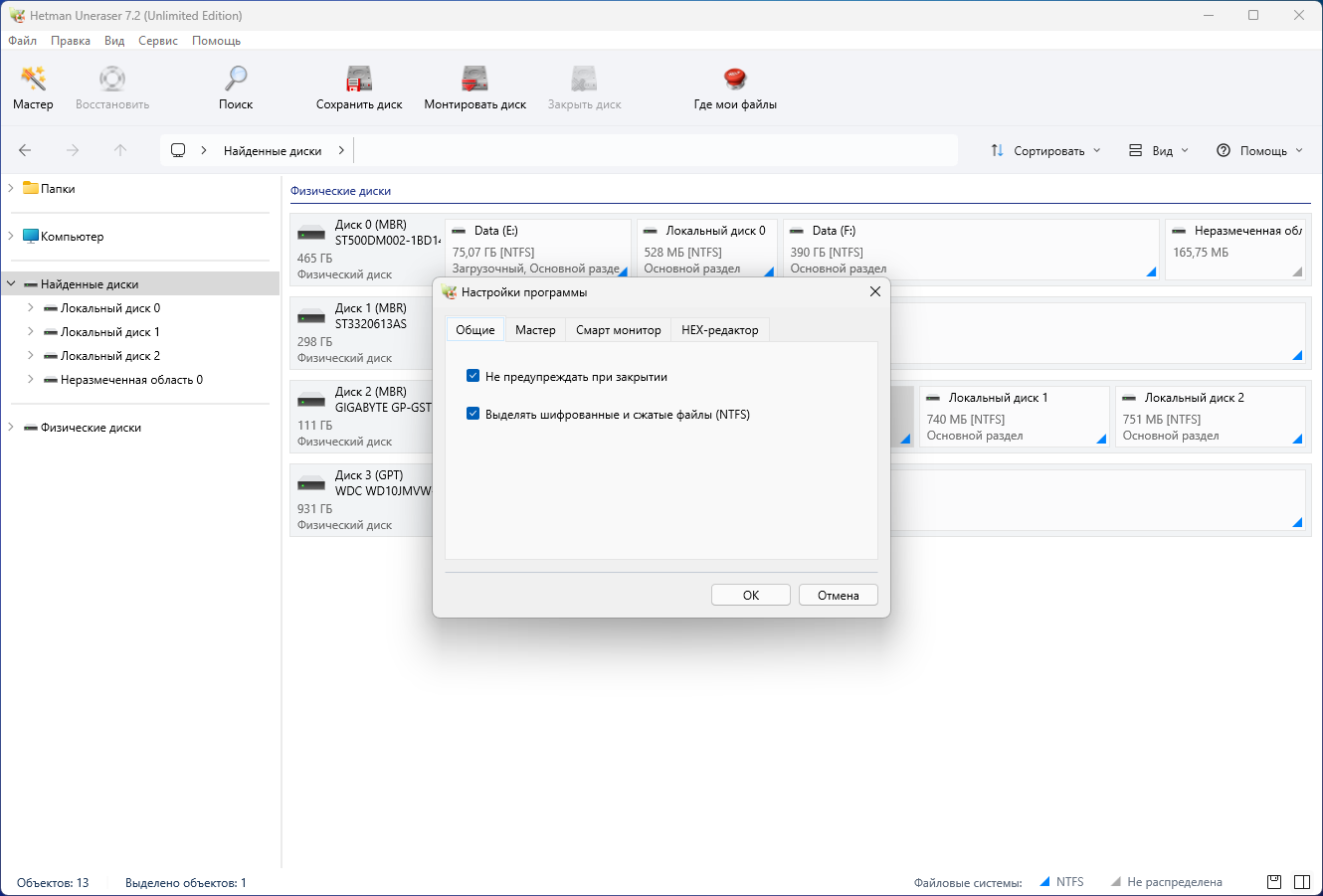The width and height of the screenshot is (1323, 896).
Task: Uncheck Не предупреждать при закрытии
Action: click(473, 377)
